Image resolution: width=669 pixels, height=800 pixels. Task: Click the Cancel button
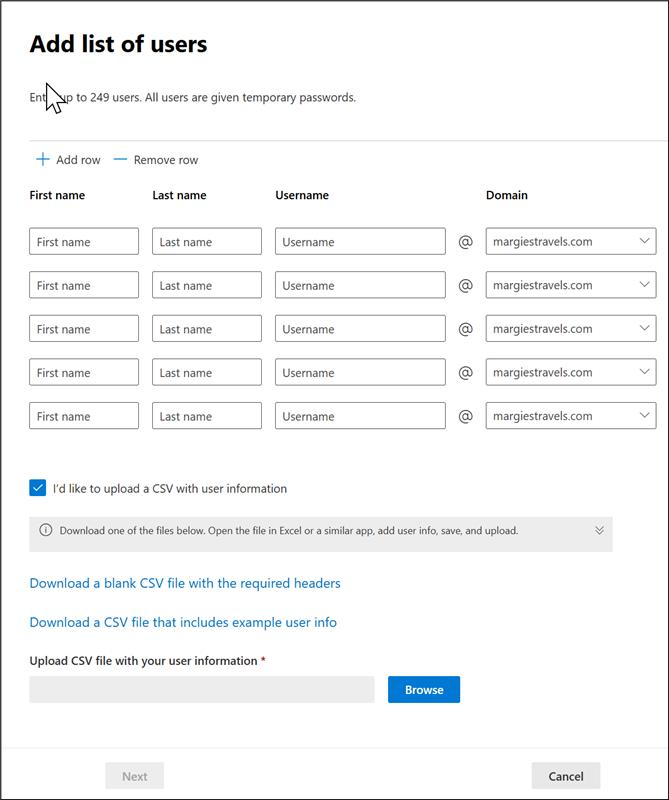tap(565, 776)
